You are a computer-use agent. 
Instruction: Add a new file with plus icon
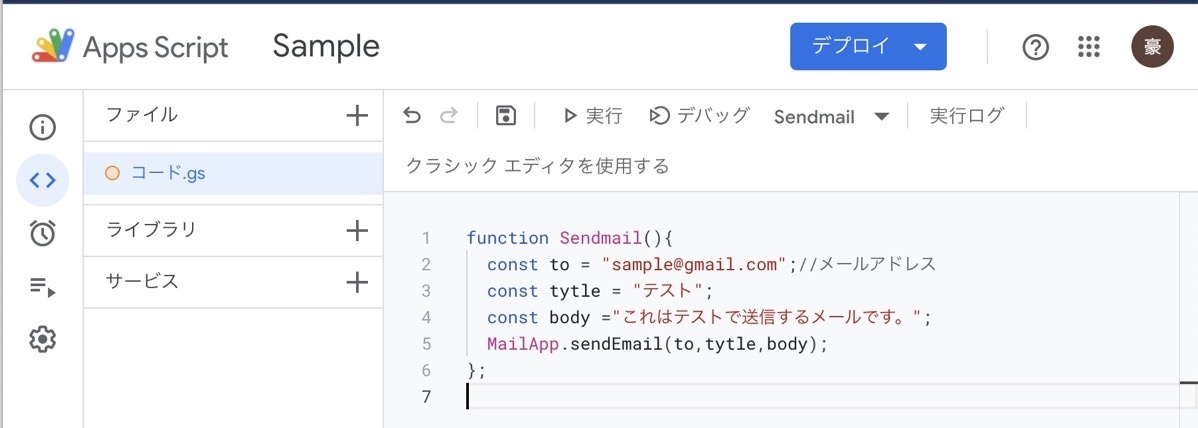click(357, 115)
